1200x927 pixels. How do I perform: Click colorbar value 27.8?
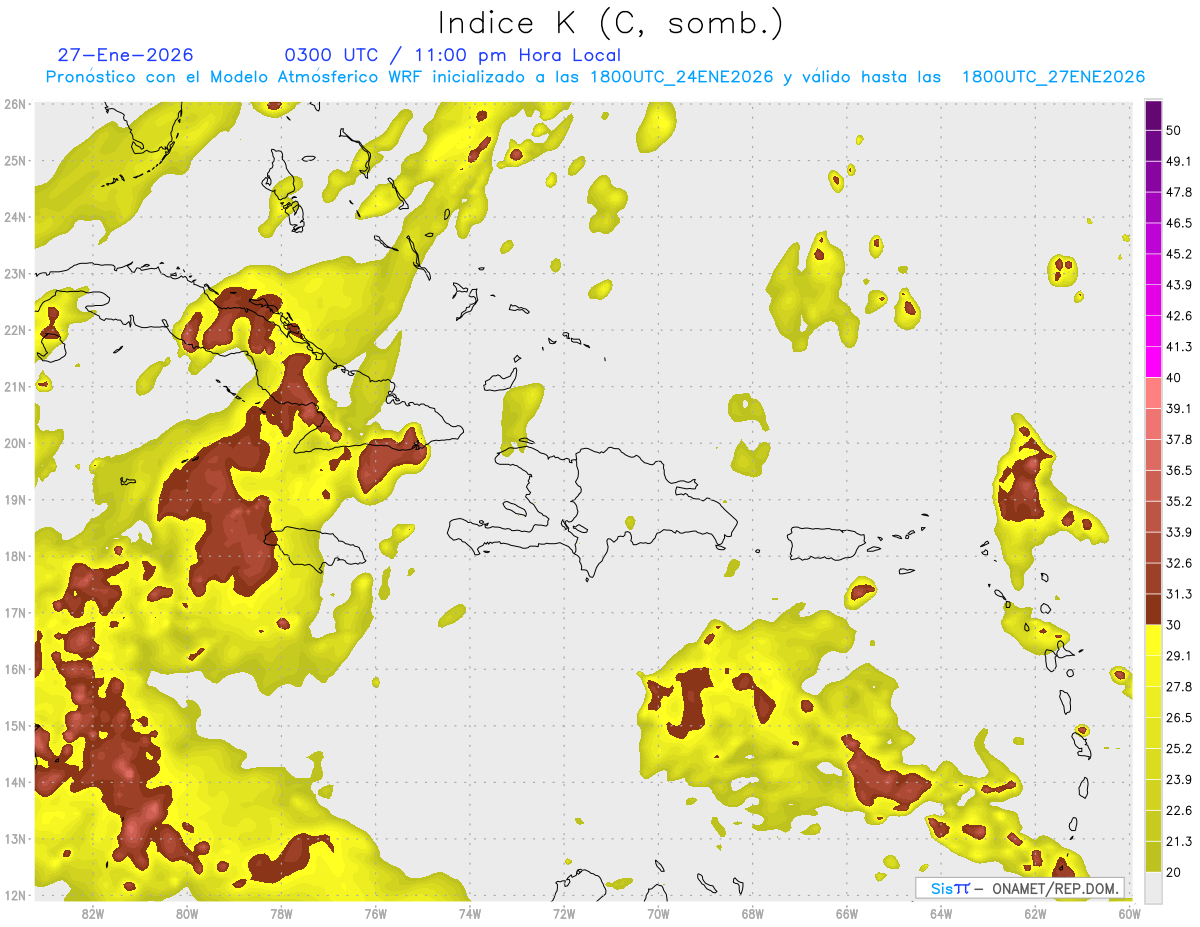[1179, 687]
